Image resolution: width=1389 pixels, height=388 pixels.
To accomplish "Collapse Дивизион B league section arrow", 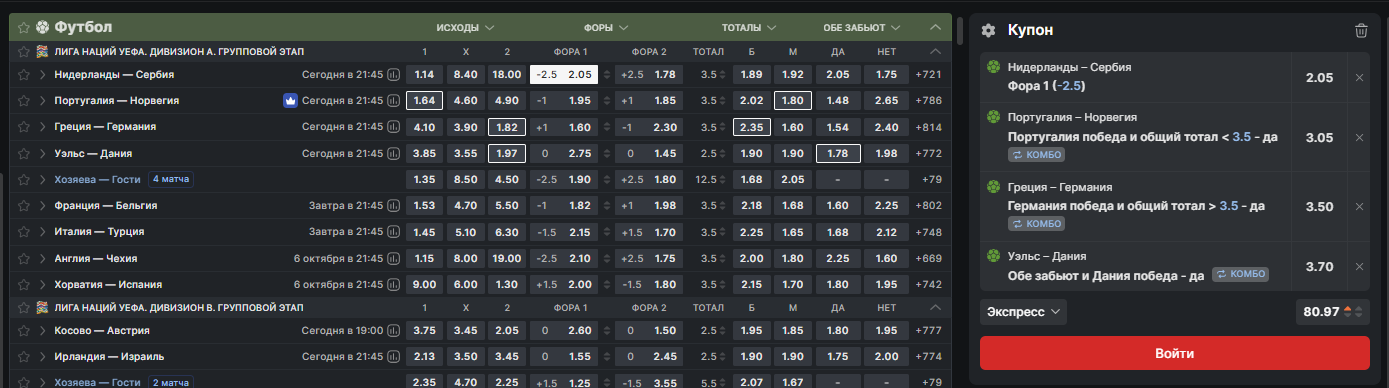I will [935, 307].
